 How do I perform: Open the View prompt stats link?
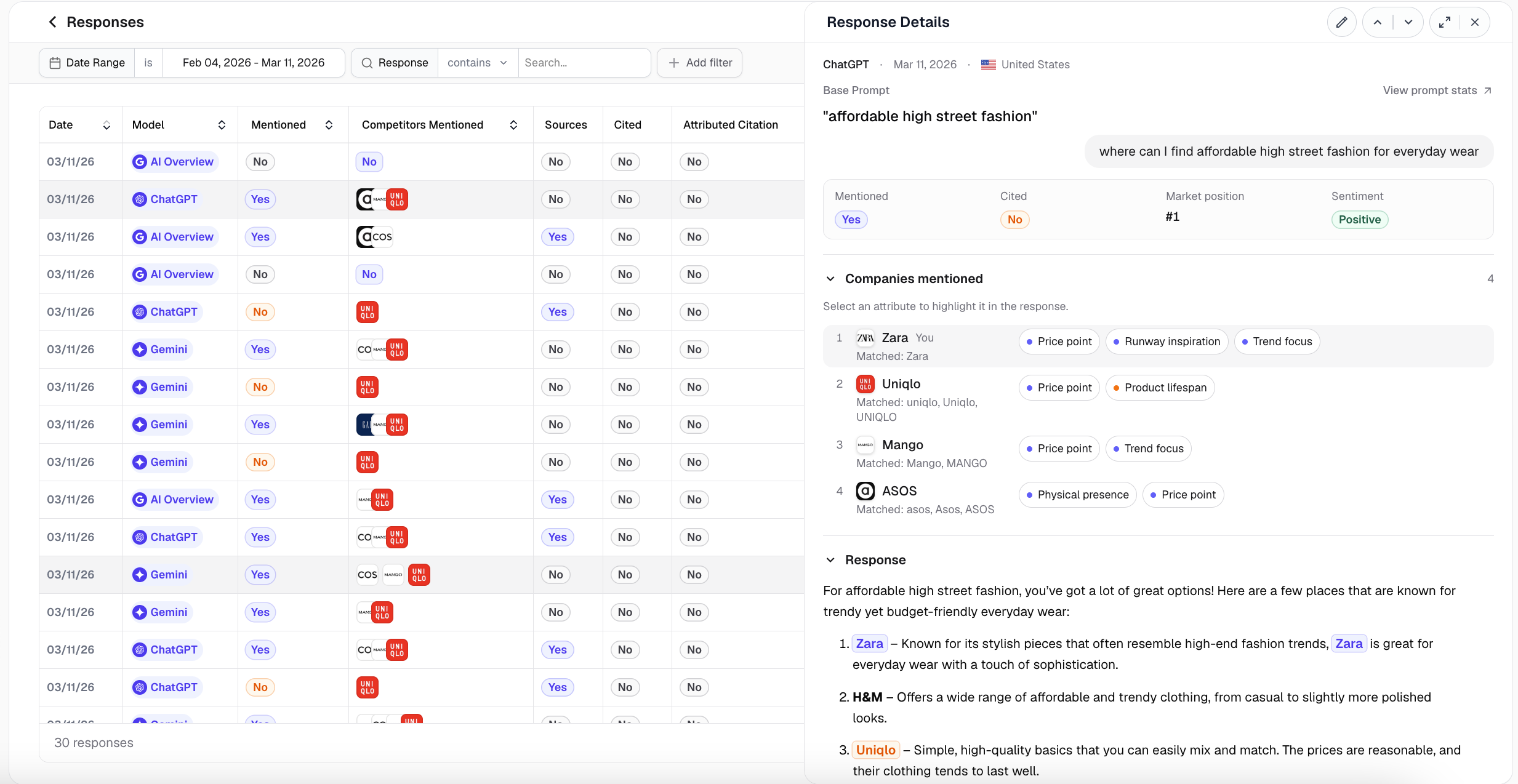pos(1437,90)
